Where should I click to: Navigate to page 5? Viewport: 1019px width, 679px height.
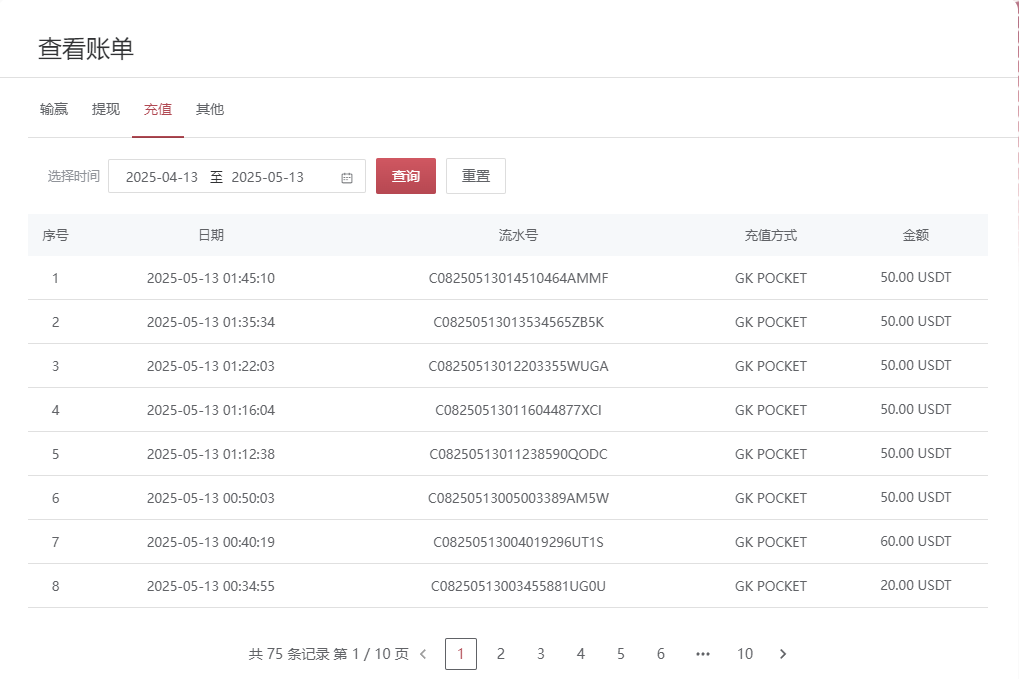[621, 654]
